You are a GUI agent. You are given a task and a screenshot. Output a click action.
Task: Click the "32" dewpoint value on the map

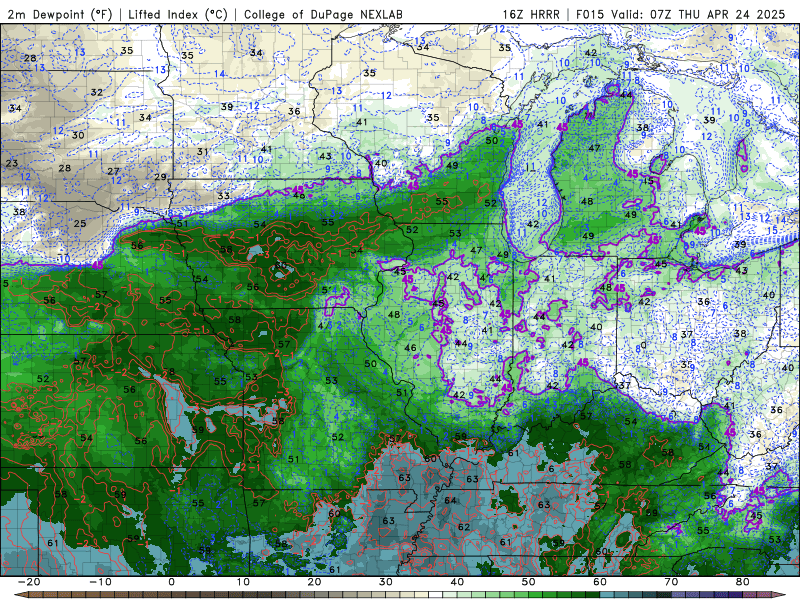coord(96,92)
